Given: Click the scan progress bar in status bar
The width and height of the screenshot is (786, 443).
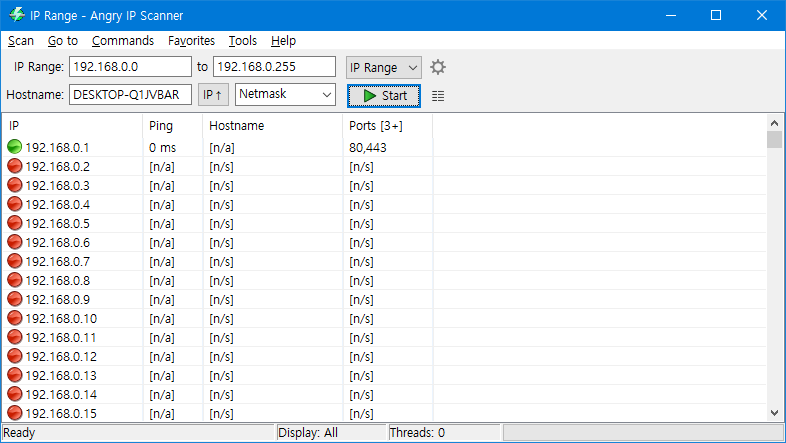Looking at the screenshot, I should pyautogui.click(x=643, y=432).
